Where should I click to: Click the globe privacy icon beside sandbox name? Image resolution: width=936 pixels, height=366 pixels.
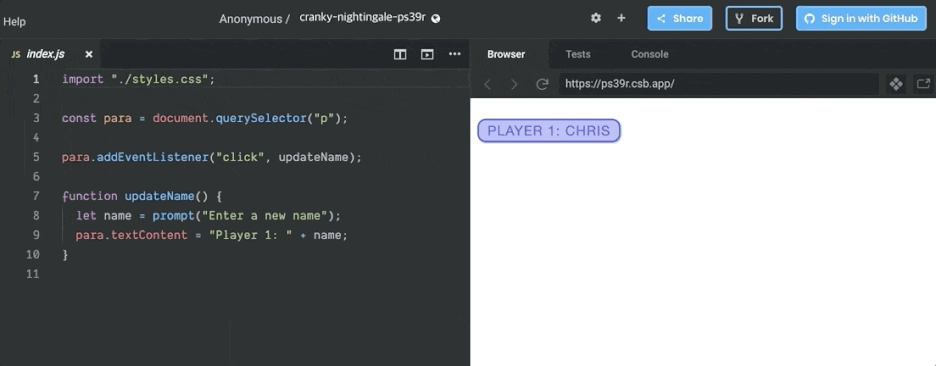click(436, 18)
